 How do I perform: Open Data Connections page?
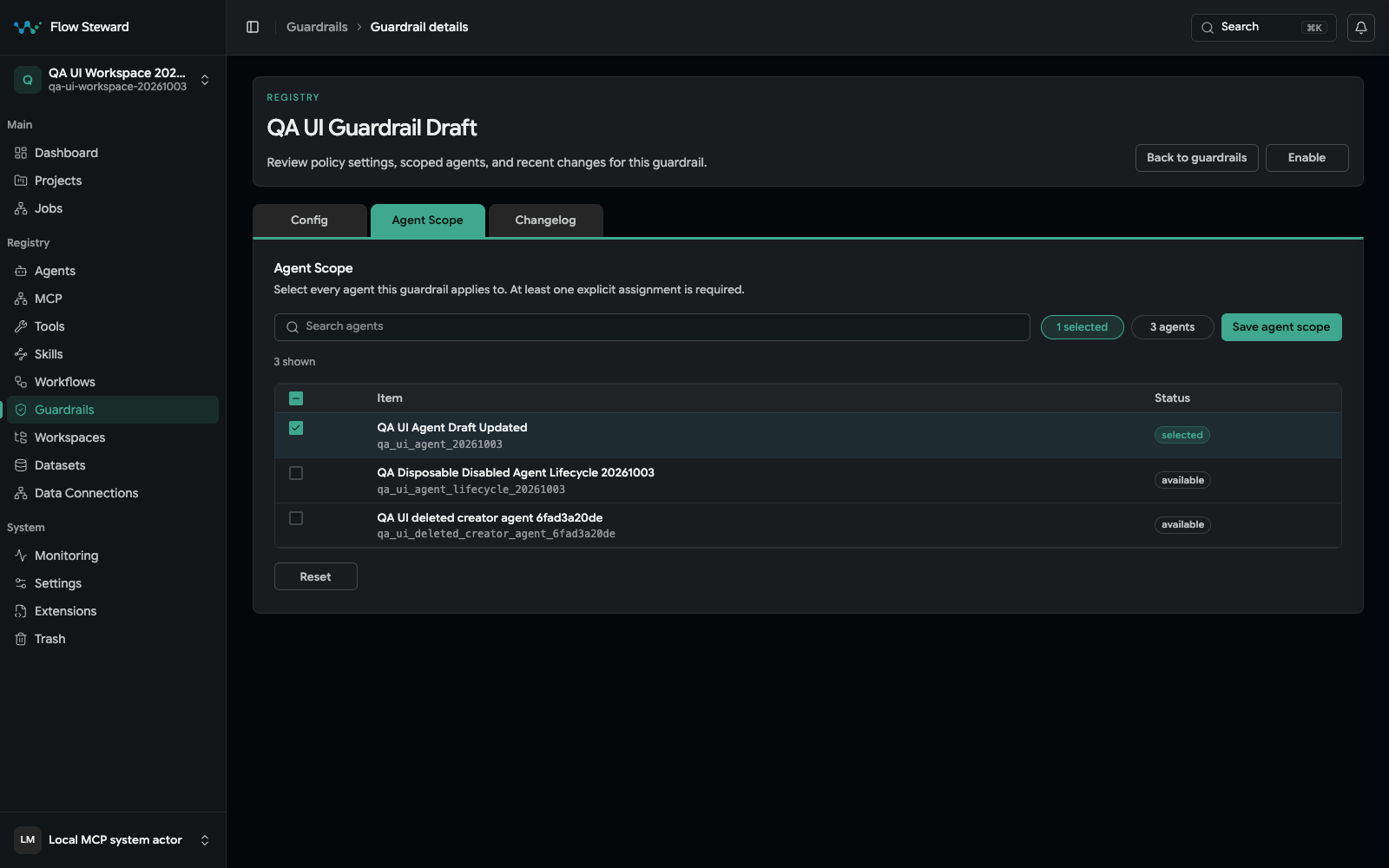point(113,493)
